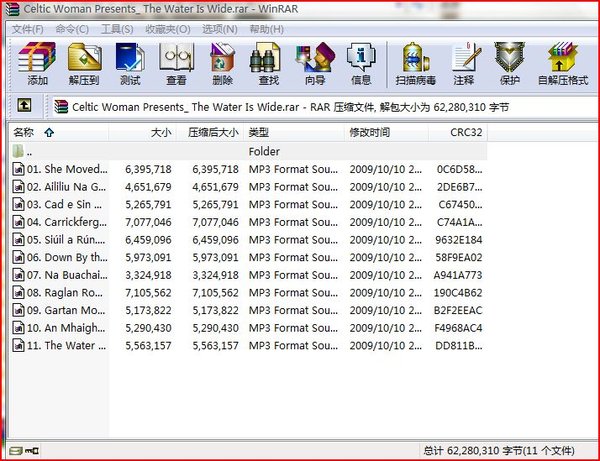Sort by 类型 column header

294,132
